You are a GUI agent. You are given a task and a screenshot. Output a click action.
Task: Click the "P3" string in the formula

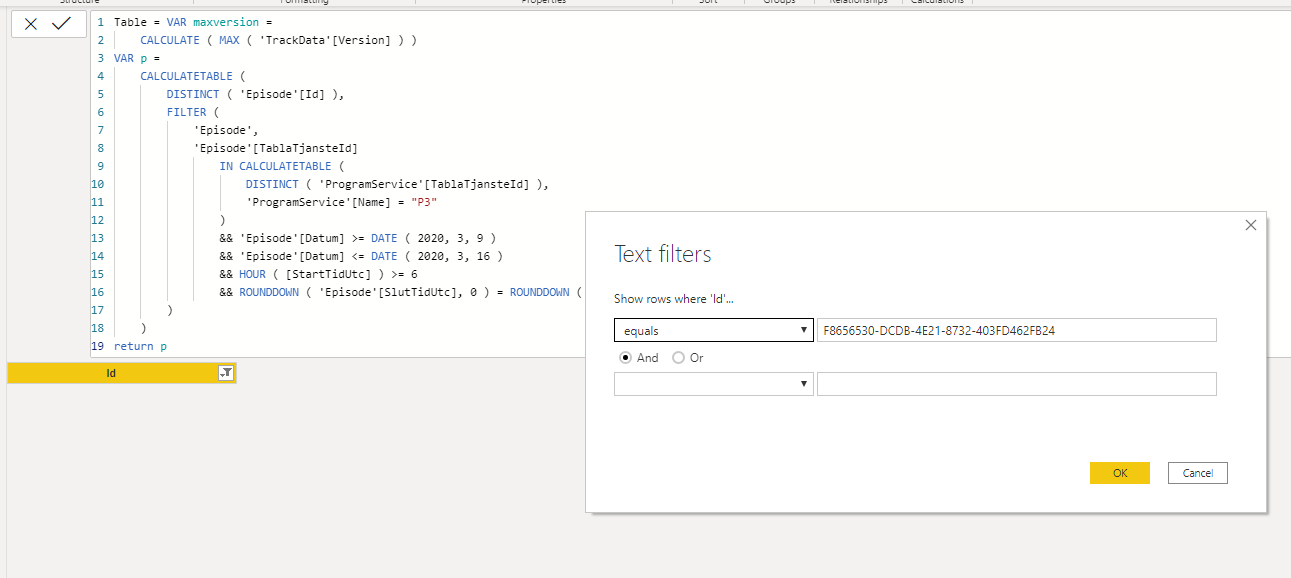pyautogui.click(x=424, y=202)
